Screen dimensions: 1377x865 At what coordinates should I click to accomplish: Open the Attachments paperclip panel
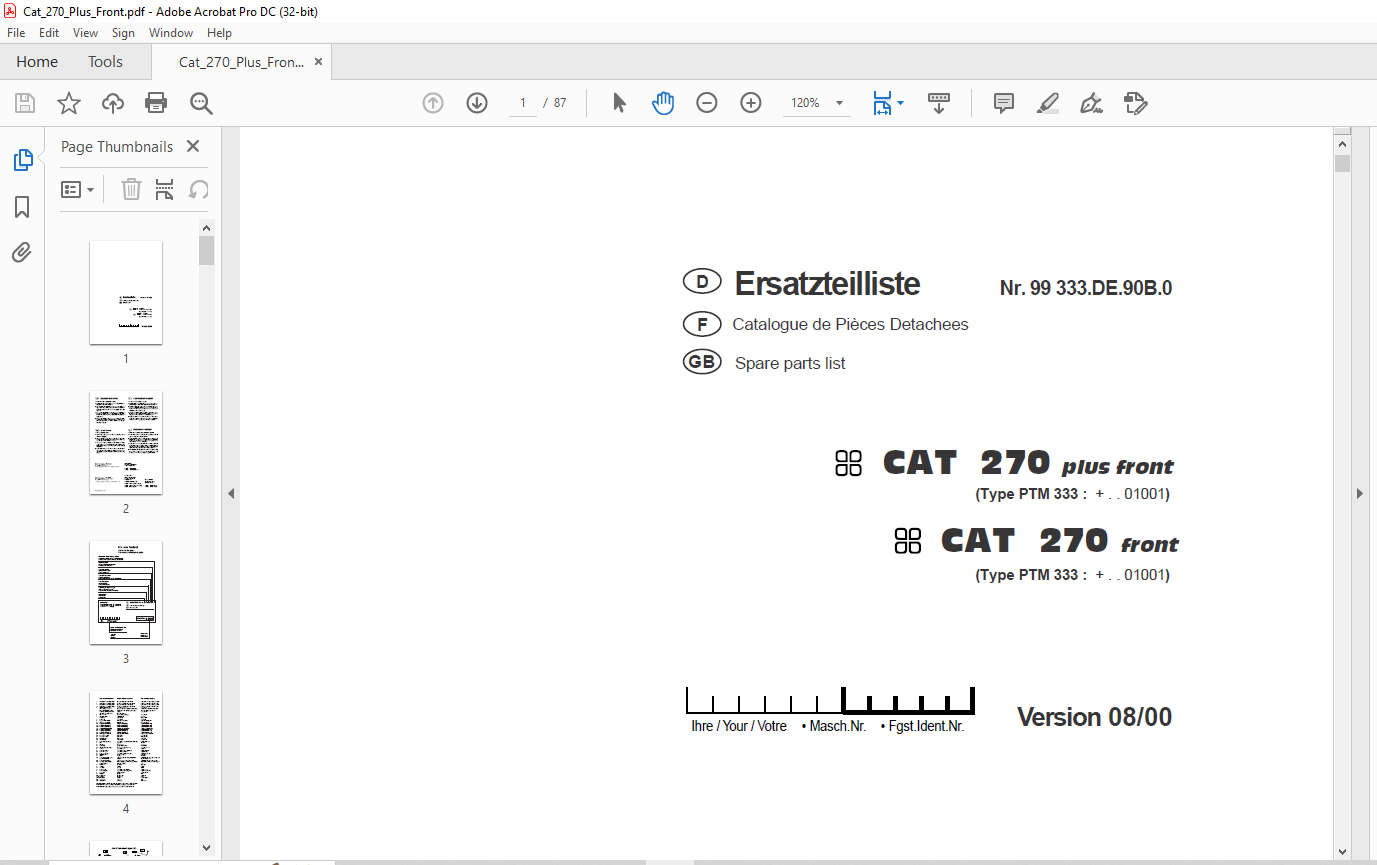[22, 252]
